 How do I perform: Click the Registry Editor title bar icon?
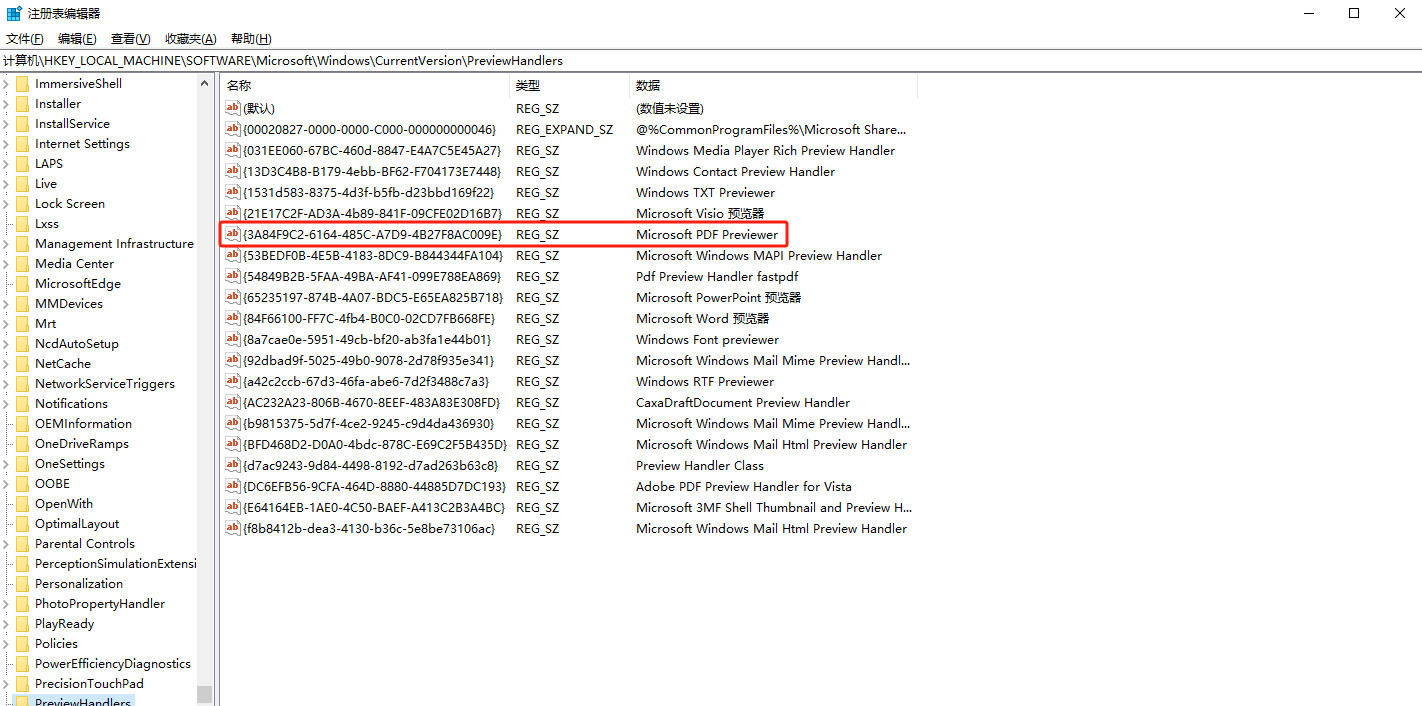tap(14, 13)
